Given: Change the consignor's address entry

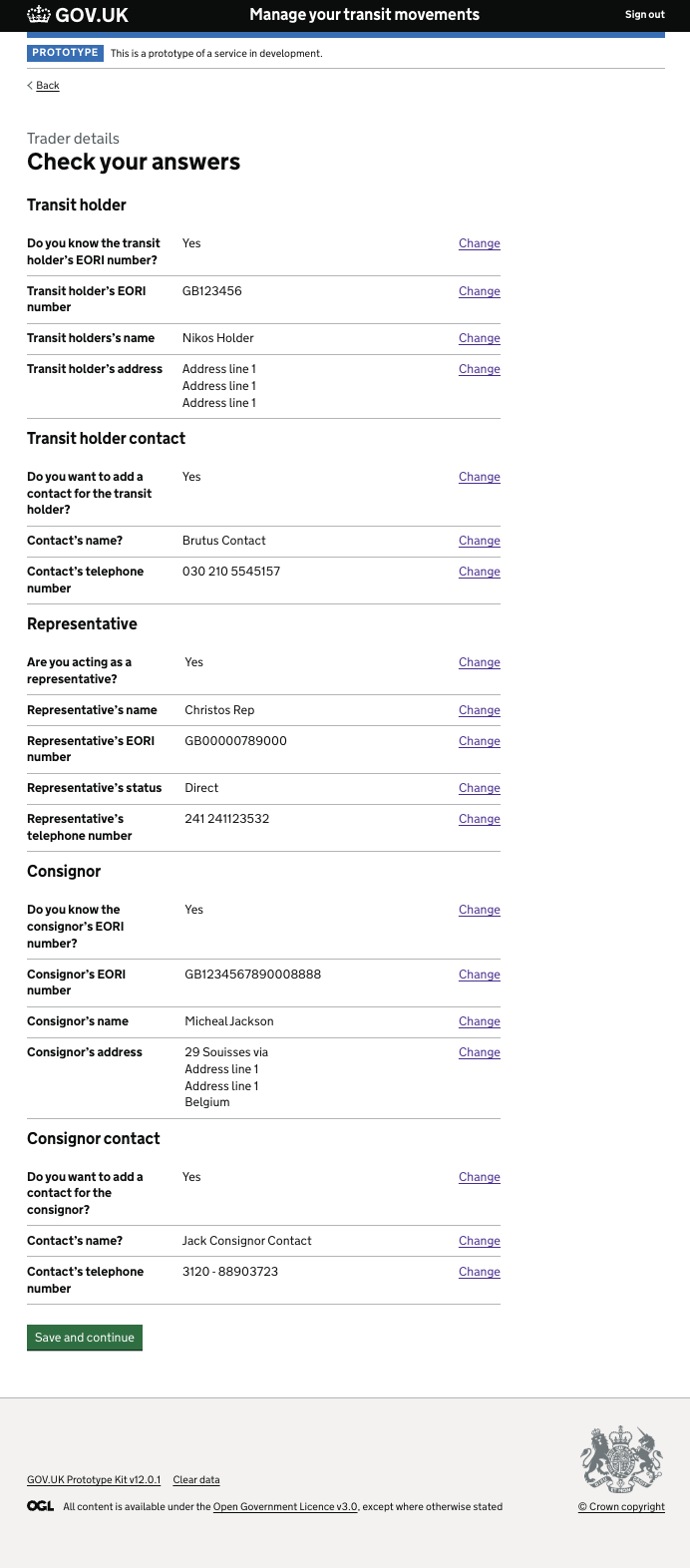Looking at the screenshot, I should click(479, 1051).
